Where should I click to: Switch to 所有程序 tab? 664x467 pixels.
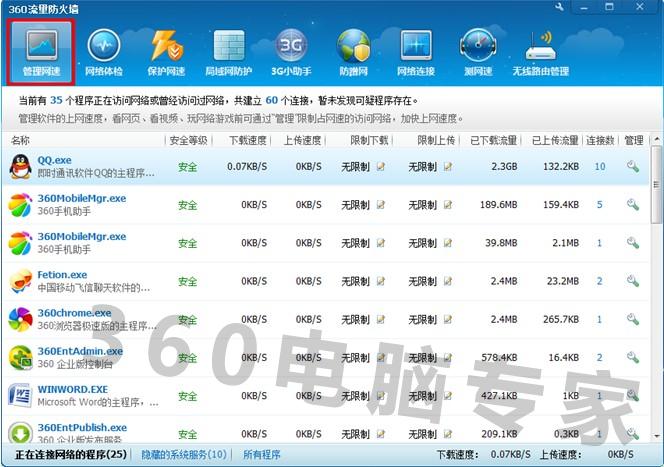point(262,455)
